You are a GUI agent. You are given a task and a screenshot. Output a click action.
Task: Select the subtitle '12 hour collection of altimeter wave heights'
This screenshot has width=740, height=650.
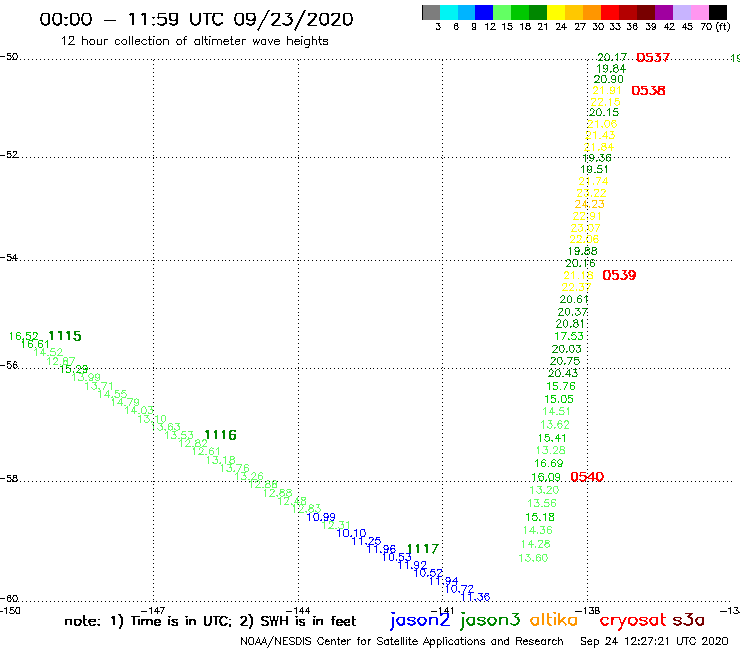pos(194,41)
